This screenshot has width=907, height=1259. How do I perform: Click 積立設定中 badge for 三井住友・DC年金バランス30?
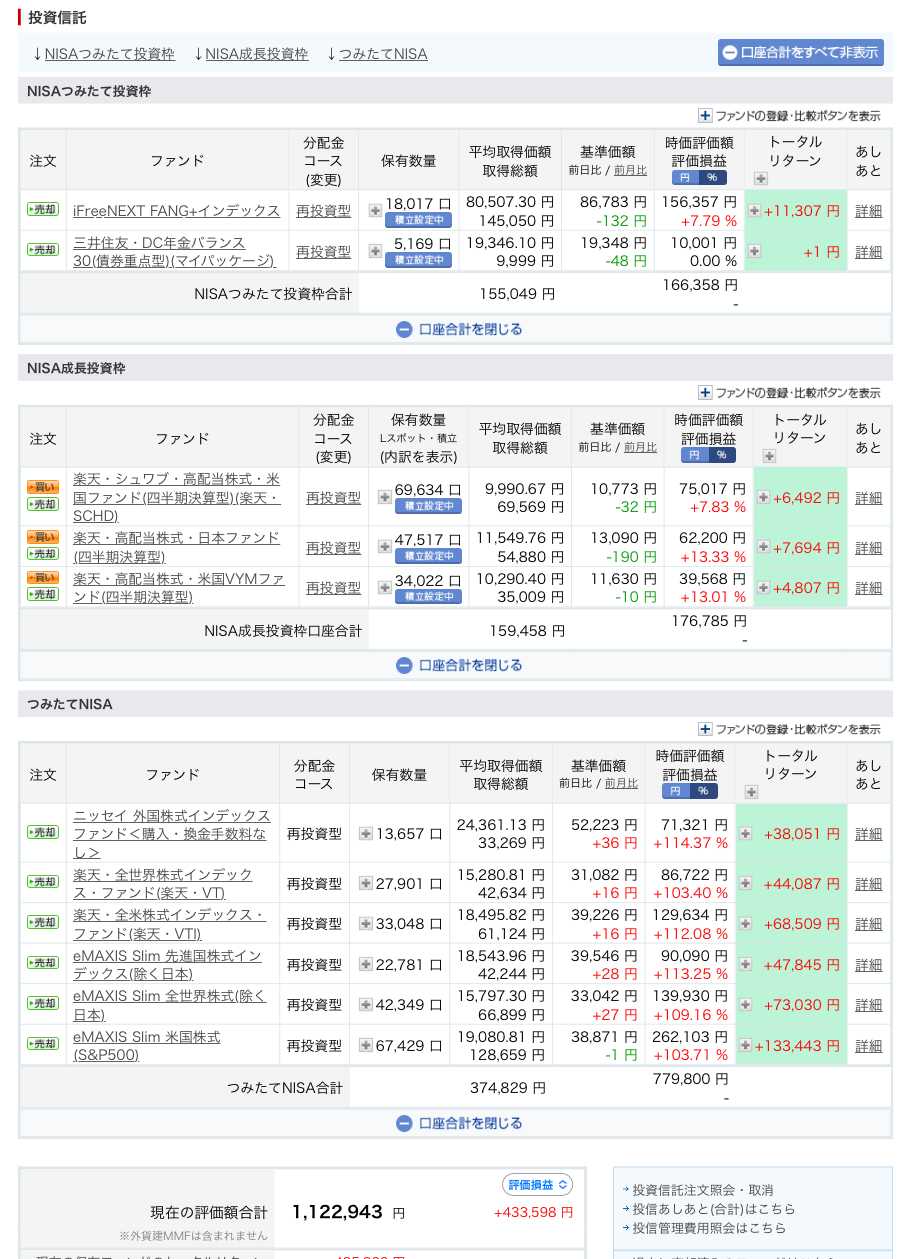click(418, 260)
